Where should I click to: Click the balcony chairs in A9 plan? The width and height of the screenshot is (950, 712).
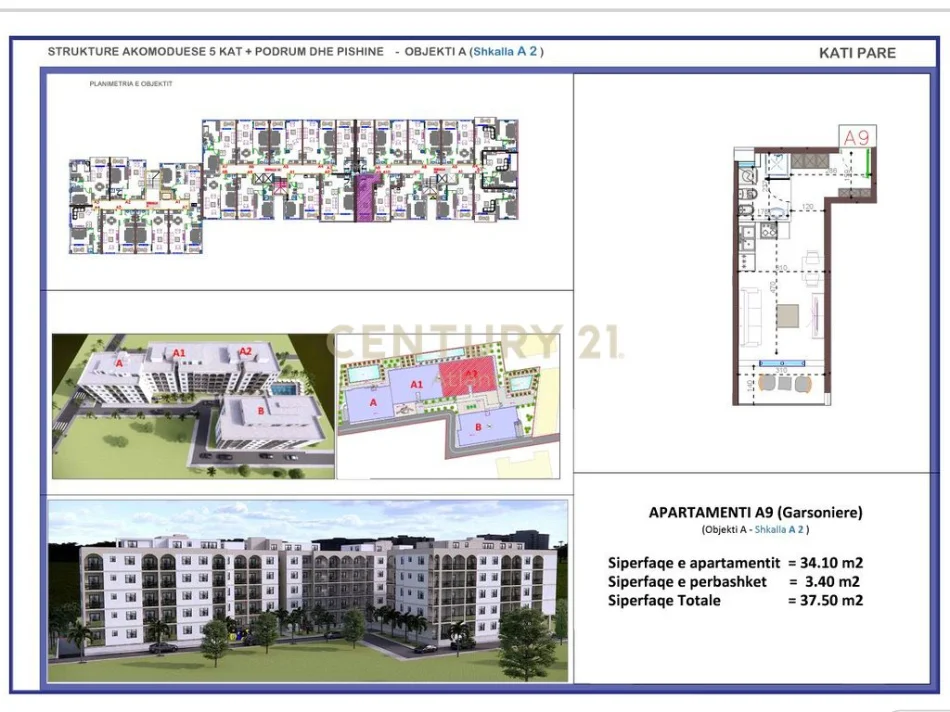(x=784, y=383)
